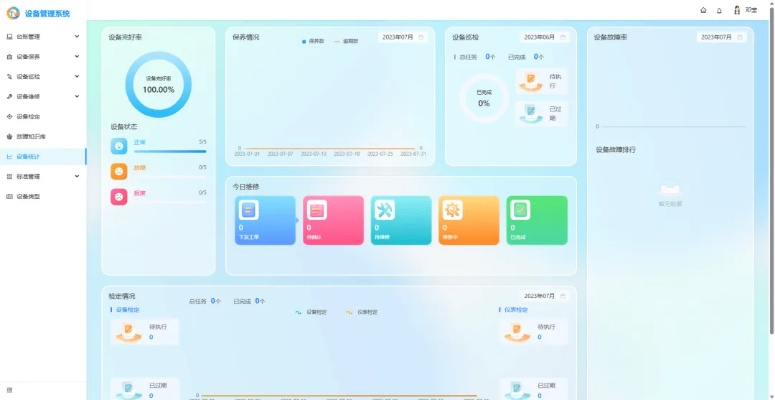
Task: Click the 设备故障排行 heading
Action: click(615, 150)
